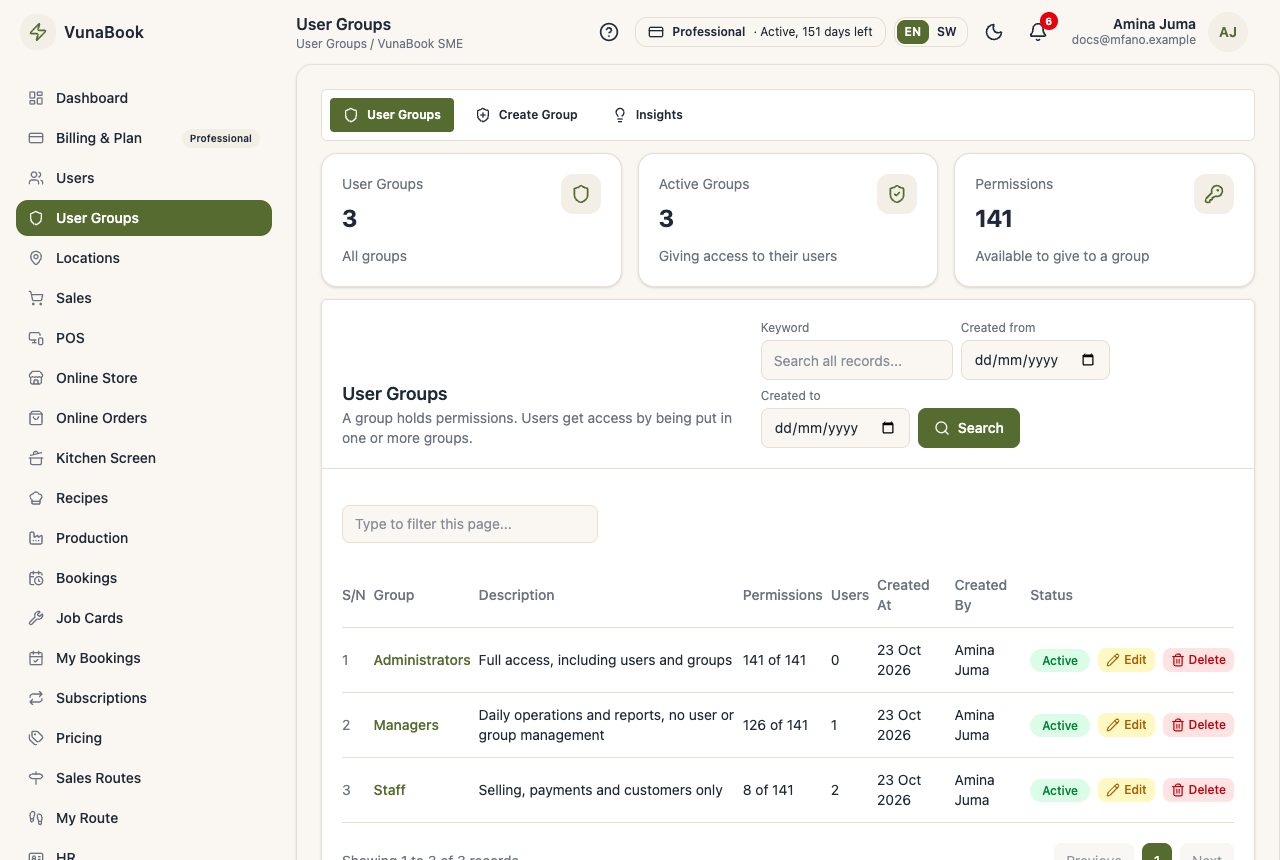This screenshot has height=860, width=1280.
Task: Click the Dashboard grid icon in sidebar
Action: point(36,98)
